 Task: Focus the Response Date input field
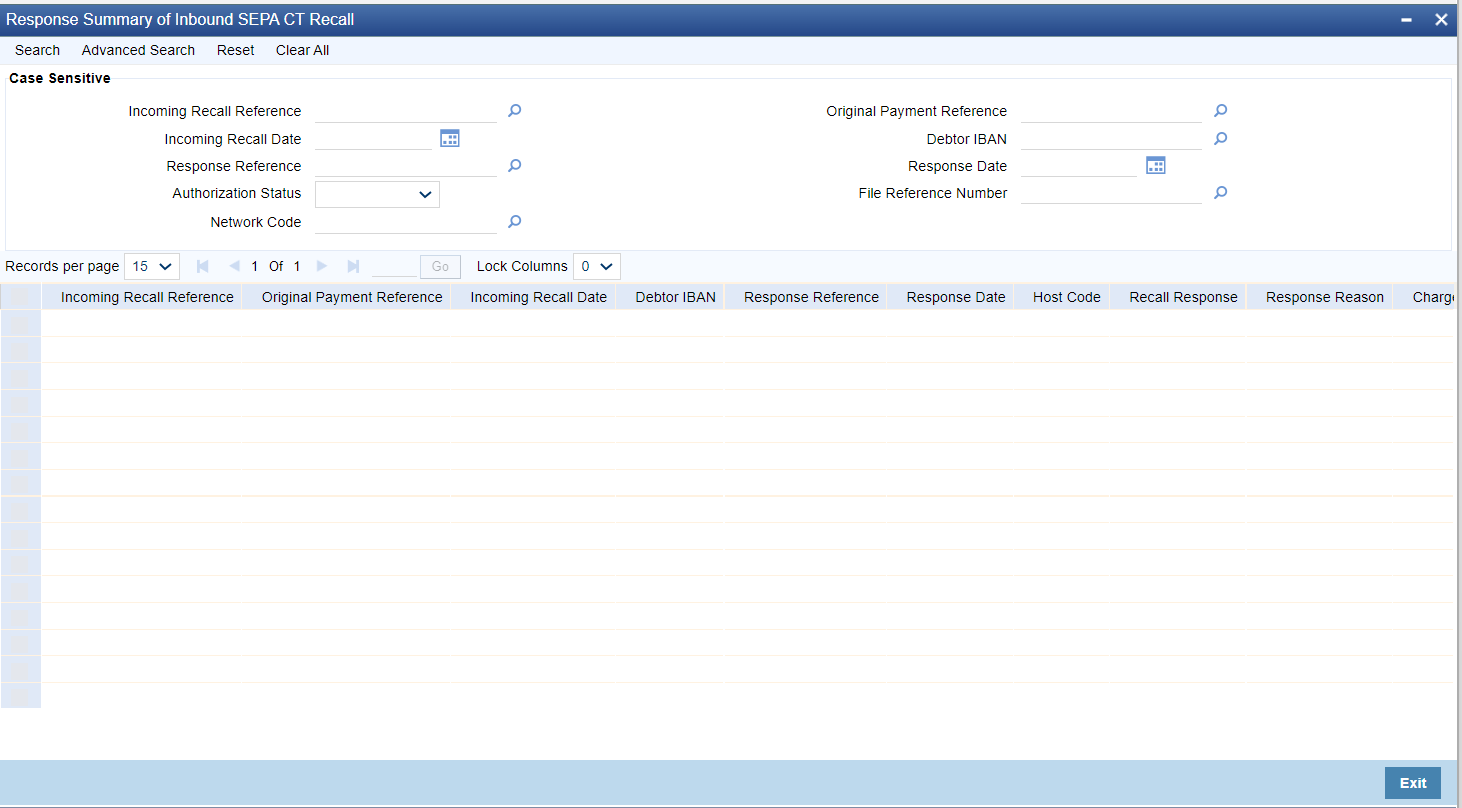1079,166
